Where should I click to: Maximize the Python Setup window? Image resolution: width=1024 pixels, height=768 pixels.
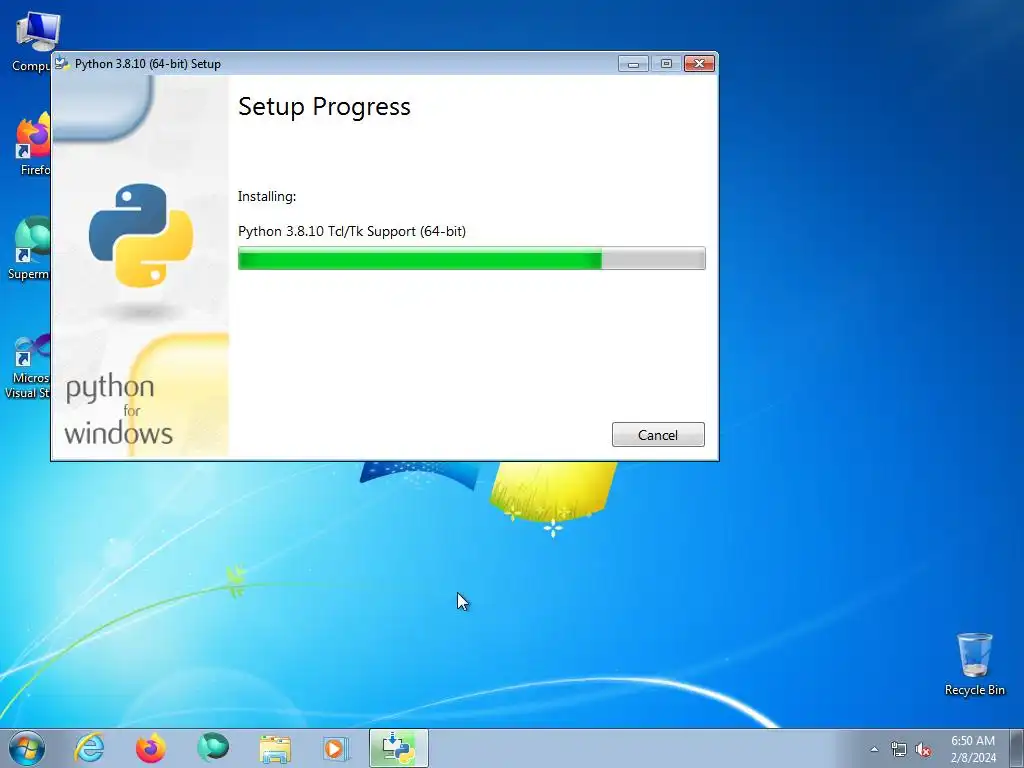666,63
